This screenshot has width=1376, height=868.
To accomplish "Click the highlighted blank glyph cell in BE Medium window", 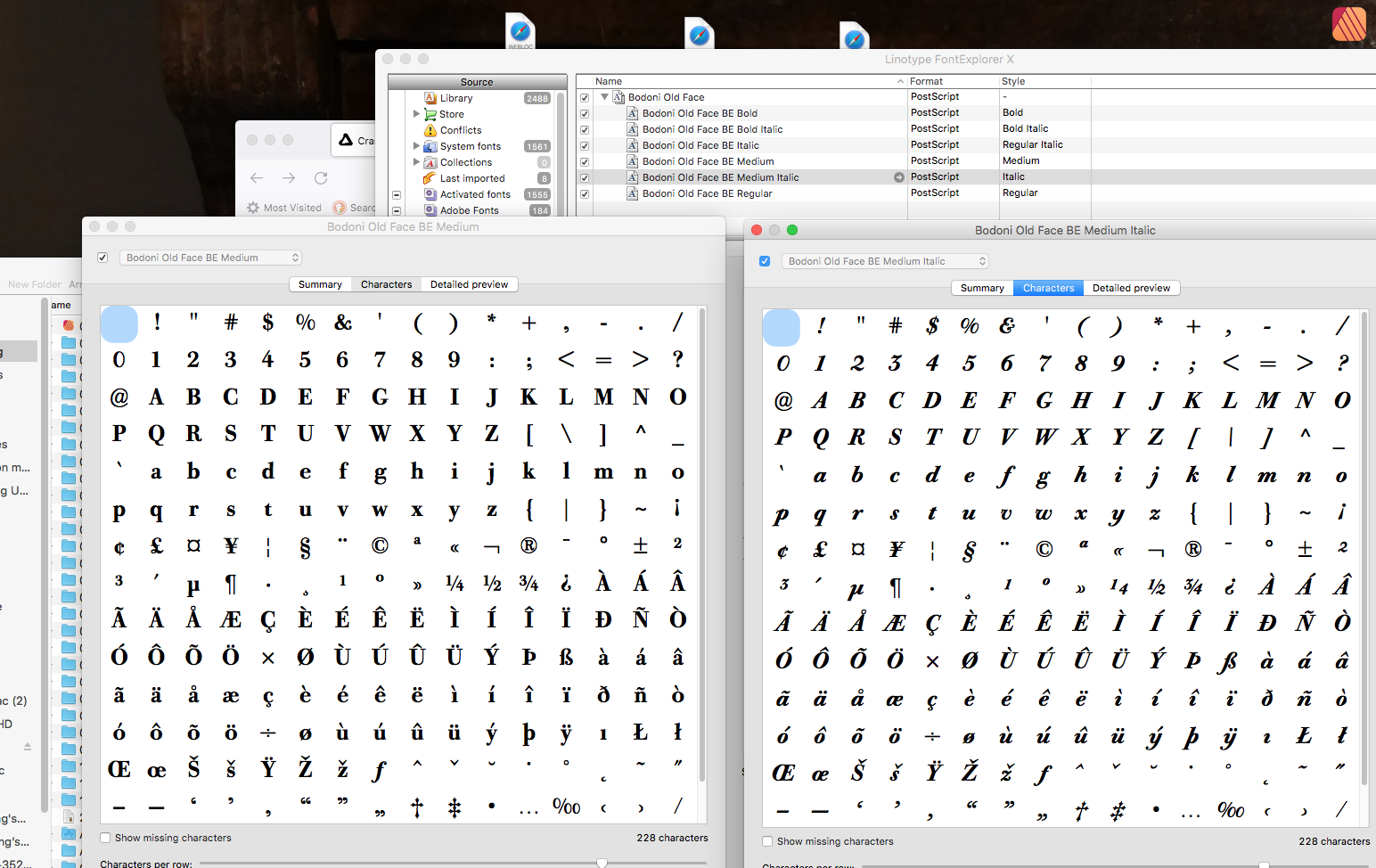I will tap(119, 323).
